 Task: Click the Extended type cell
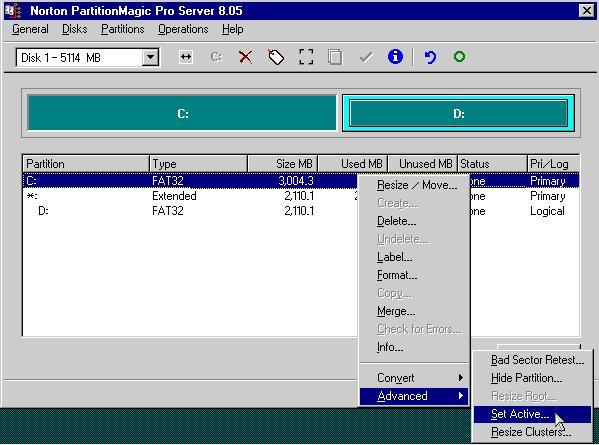[174, 196]
